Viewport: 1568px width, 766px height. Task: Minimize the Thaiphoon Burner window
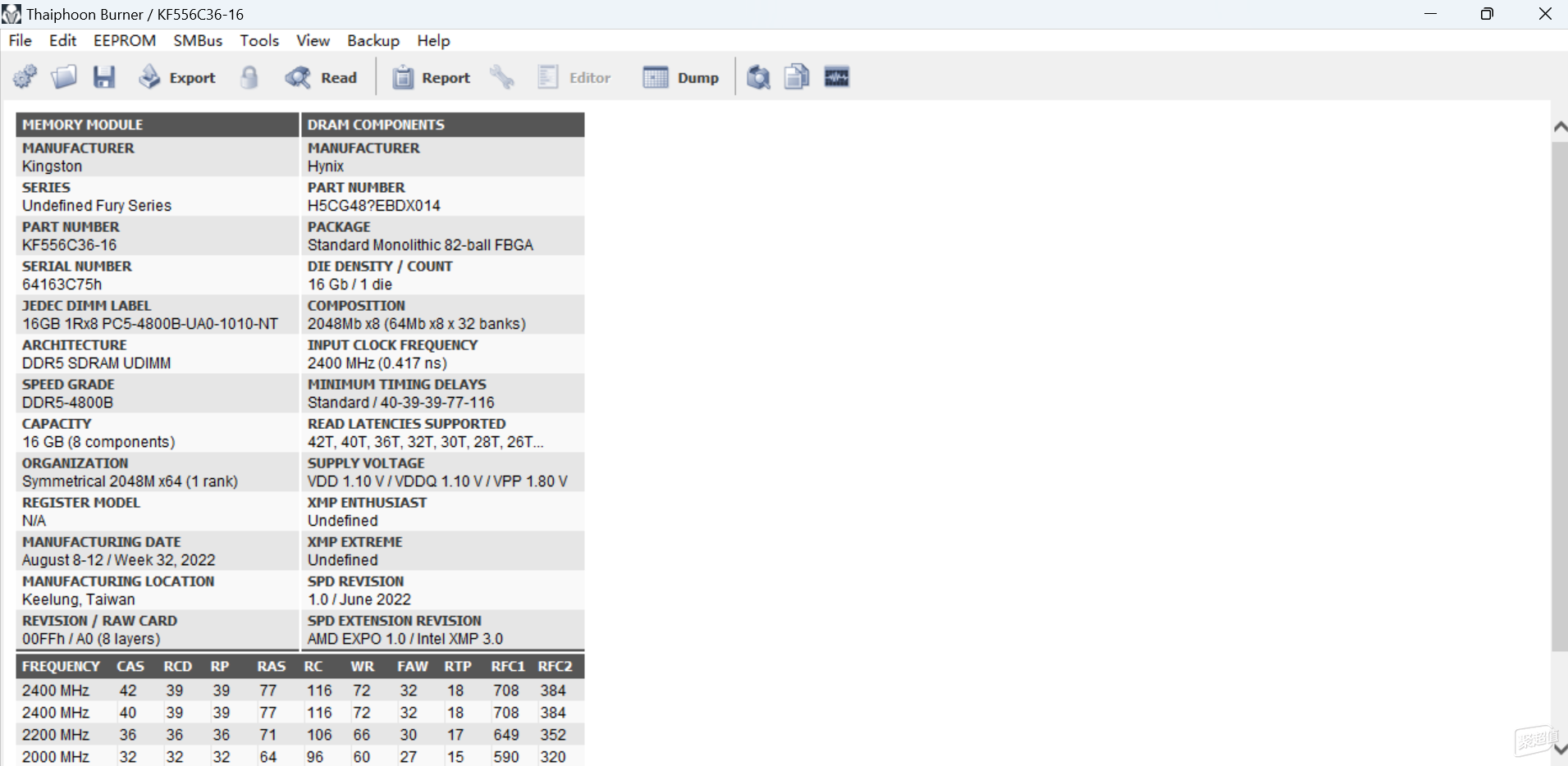point(1430,14)
